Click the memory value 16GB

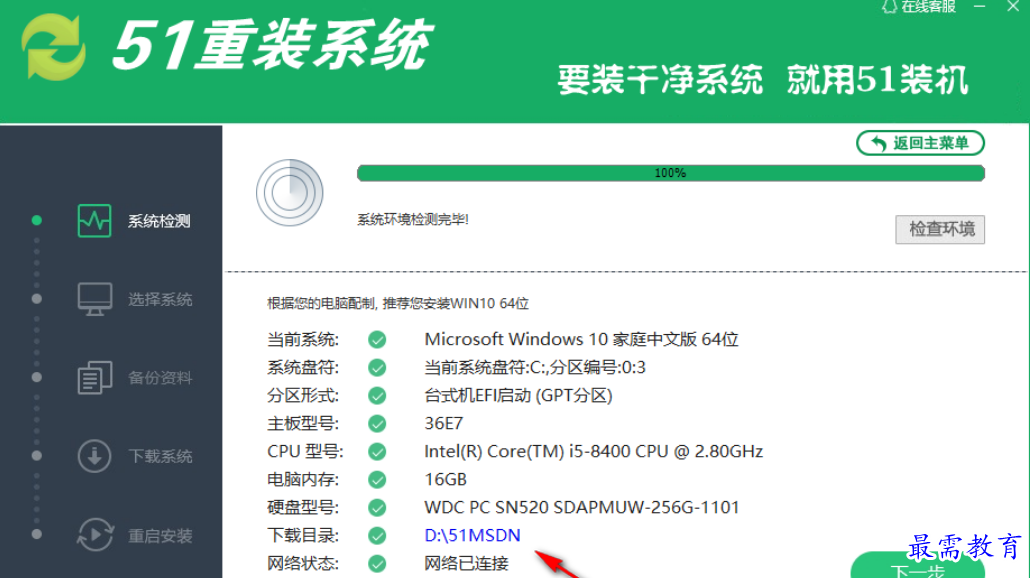point(445,479)
